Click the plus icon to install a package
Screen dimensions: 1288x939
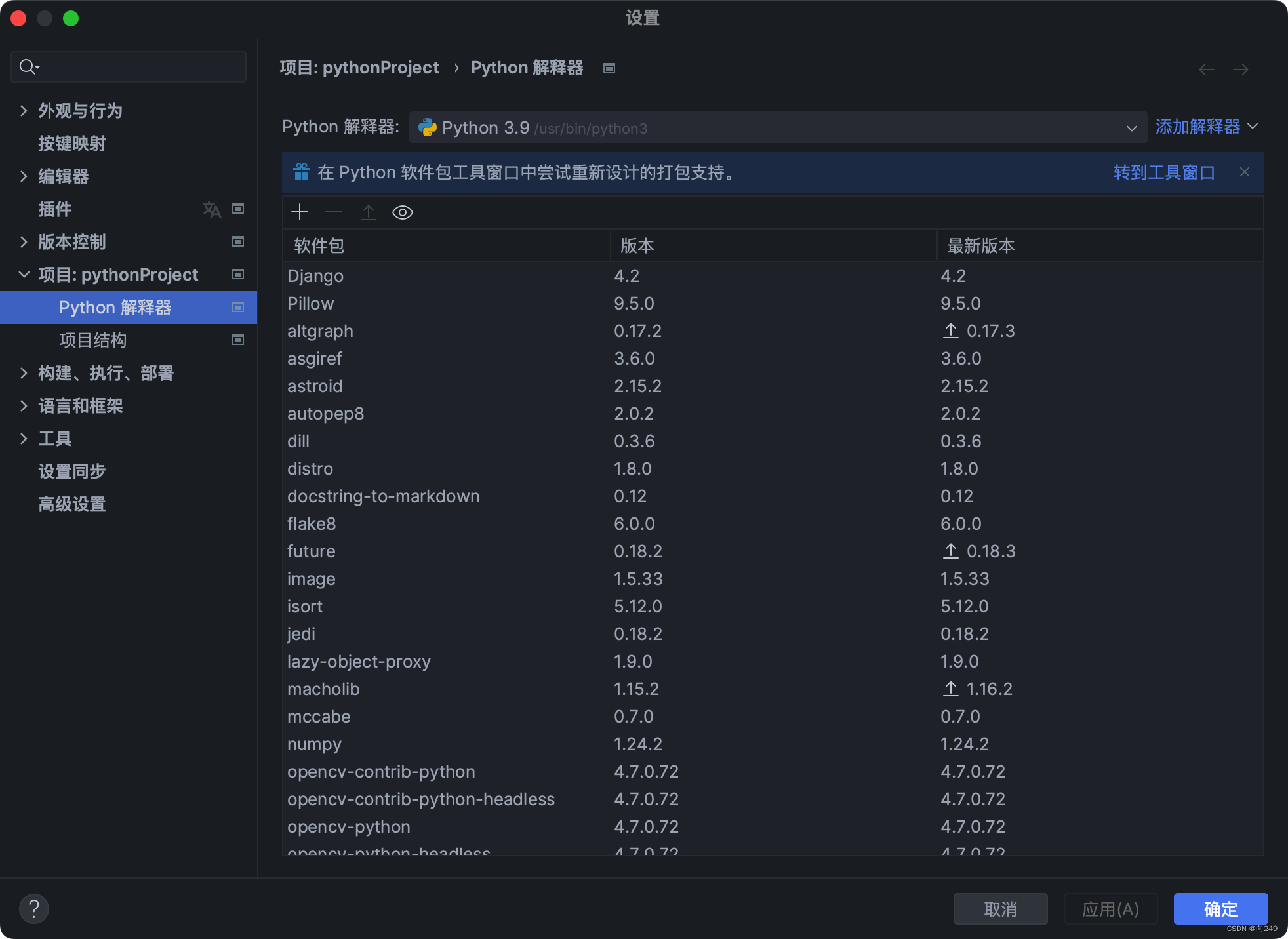[300, 212]
